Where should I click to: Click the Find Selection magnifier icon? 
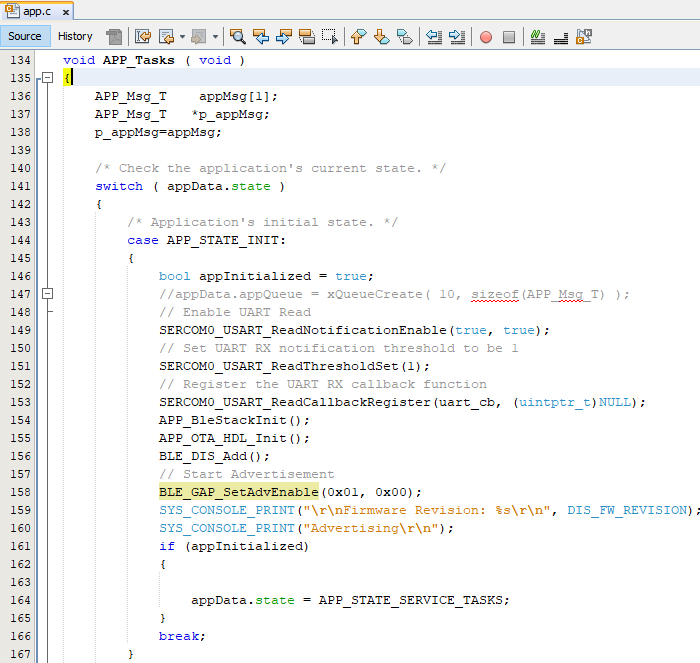[x=238, y=37]
